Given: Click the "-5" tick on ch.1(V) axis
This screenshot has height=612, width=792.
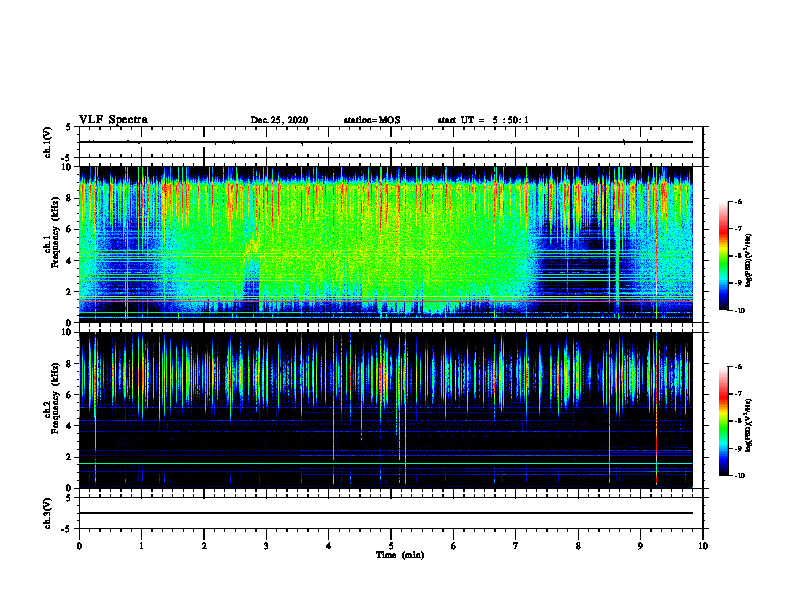Looking at the screenshot, I should pyautogui.click(x=67, y=157).
